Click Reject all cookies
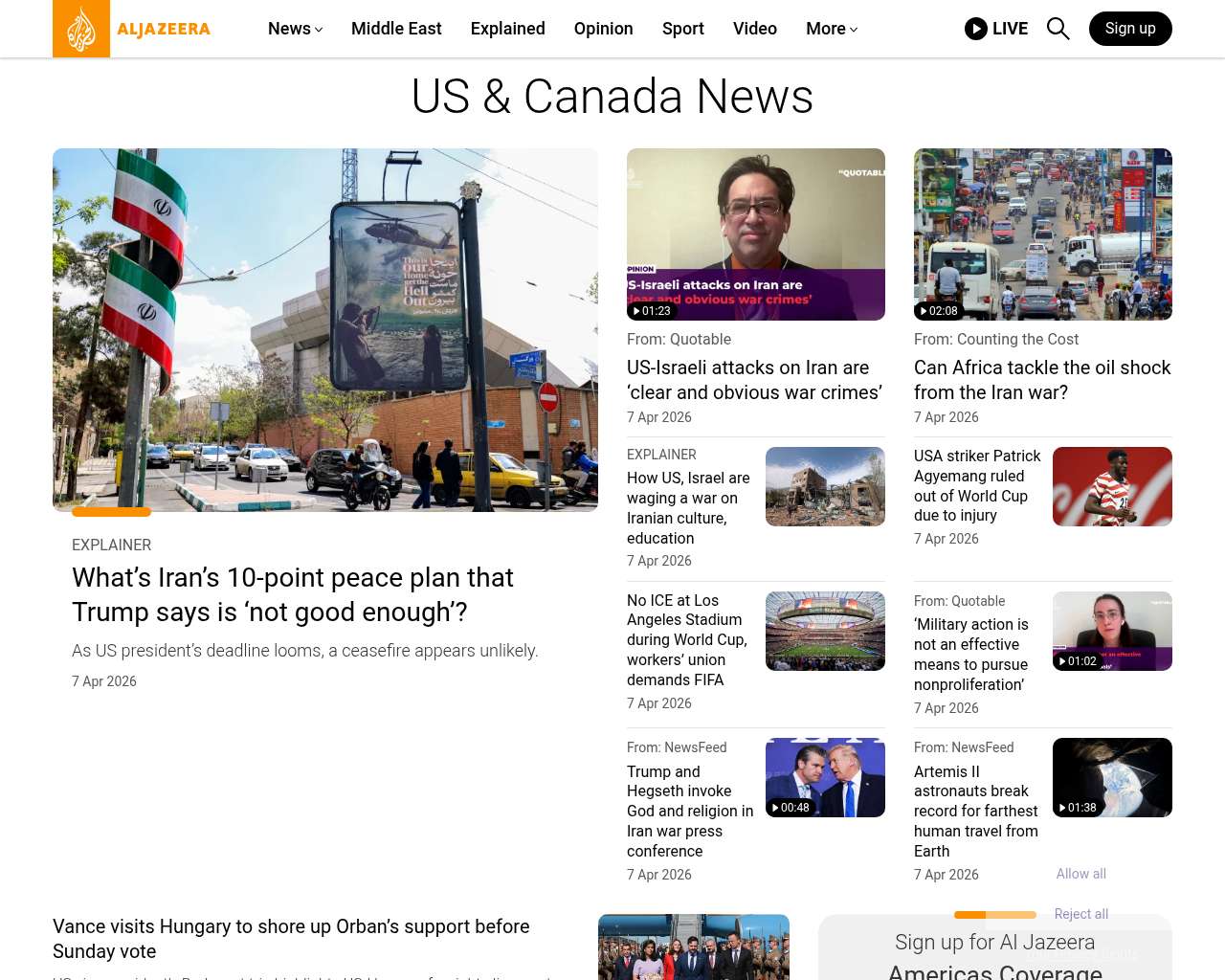1225x980 pixels. tap(1080, 914)
